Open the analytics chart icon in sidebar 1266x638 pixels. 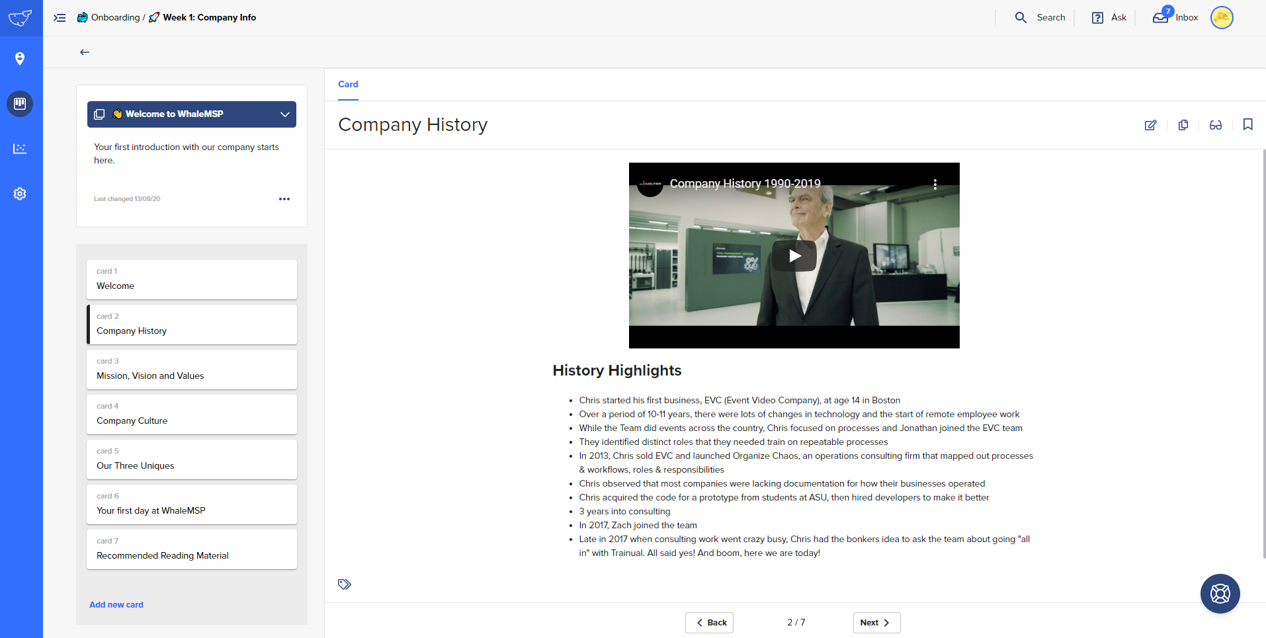[20, 149]
